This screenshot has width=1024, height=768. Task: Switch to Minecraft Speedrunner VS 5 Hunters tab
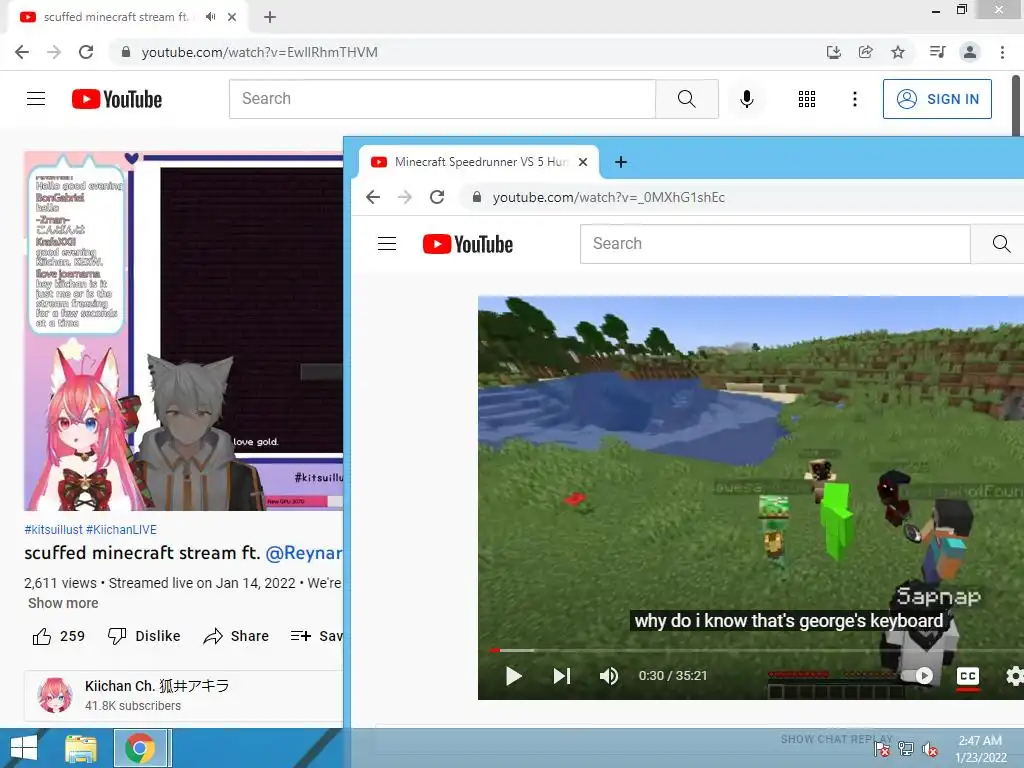click(x=479, y=162)
